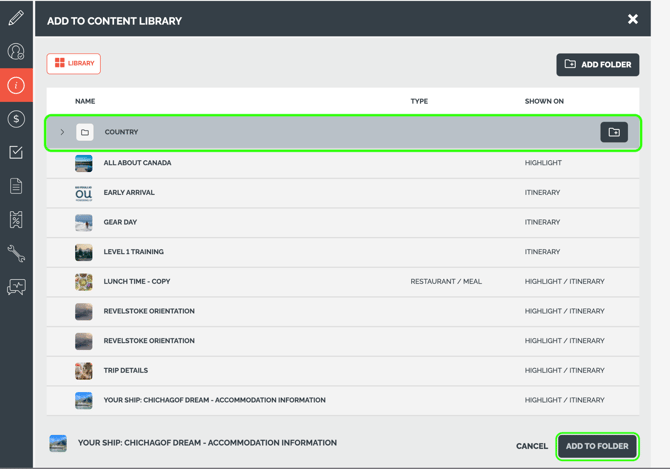Open the checklist sidebar icon
The height and width of the screenshot is (469, 670).
(16, 152)
